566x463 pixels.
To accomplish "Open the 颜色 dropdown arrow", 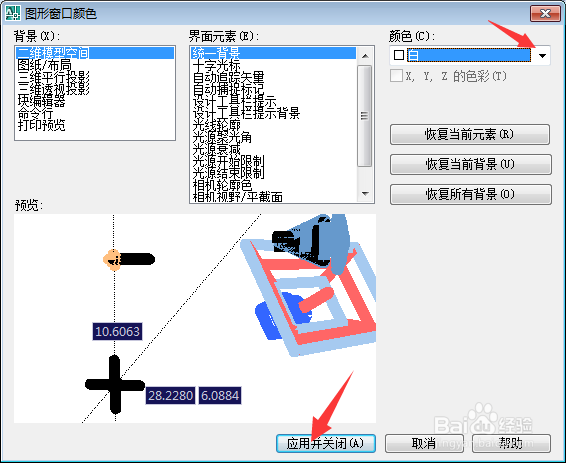I will (542, 56).
